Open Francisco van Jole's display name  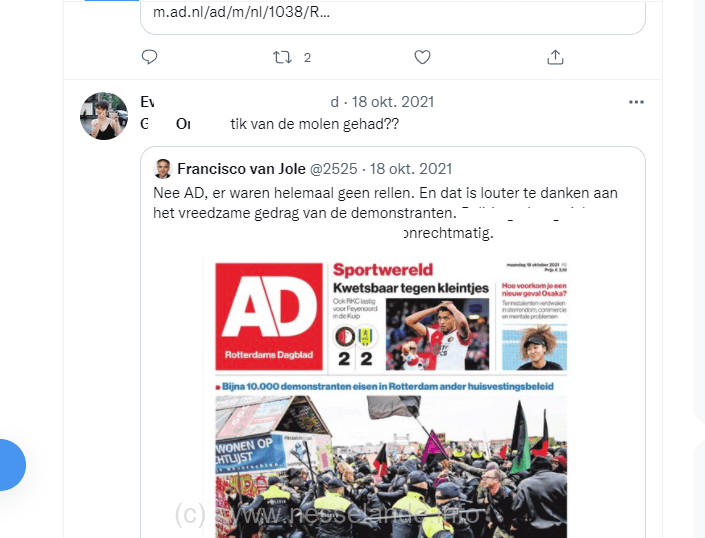[241, 169]
